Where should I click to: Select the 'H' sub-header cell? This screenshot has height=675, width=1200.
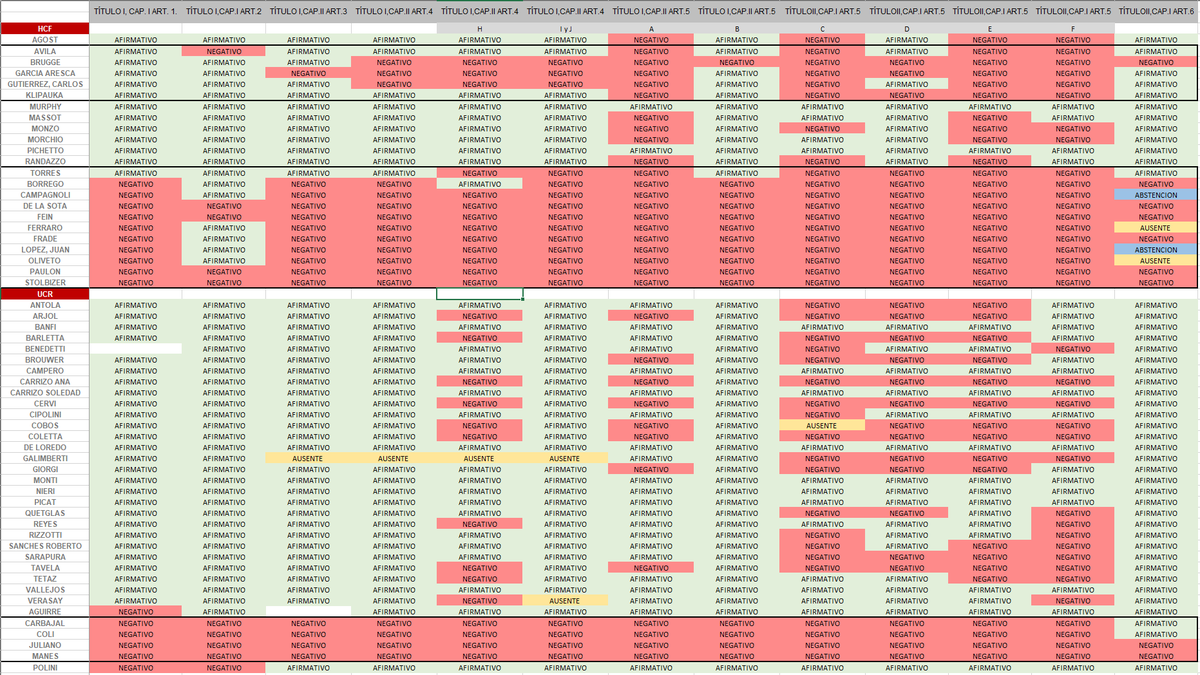[x=480, y=28]
